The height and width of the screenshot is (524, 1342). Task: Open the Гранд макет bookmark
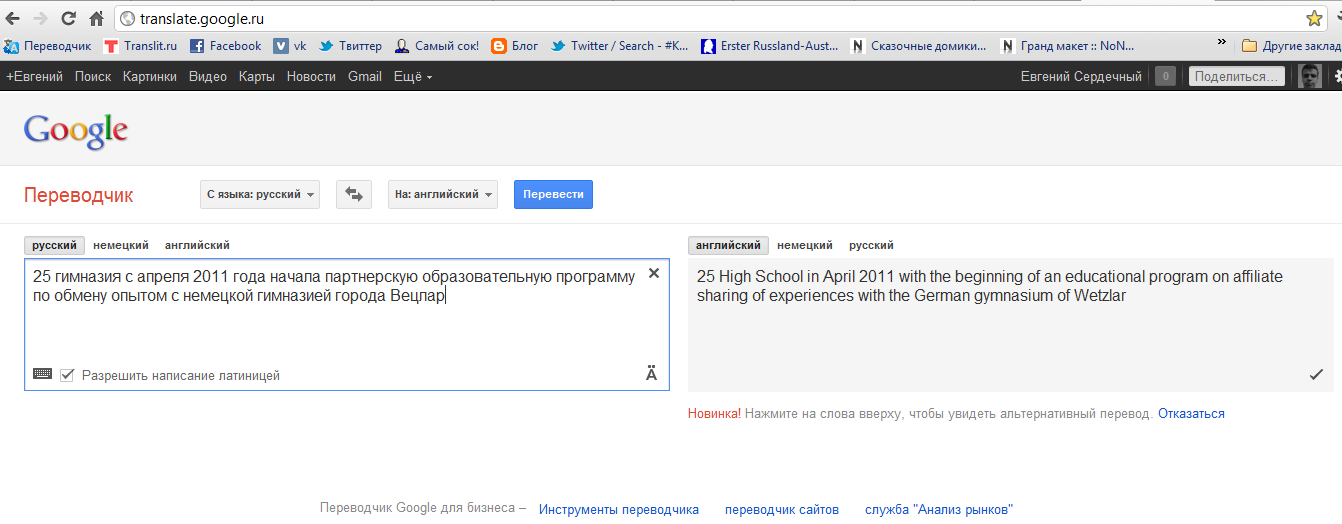pos(1067,46)
